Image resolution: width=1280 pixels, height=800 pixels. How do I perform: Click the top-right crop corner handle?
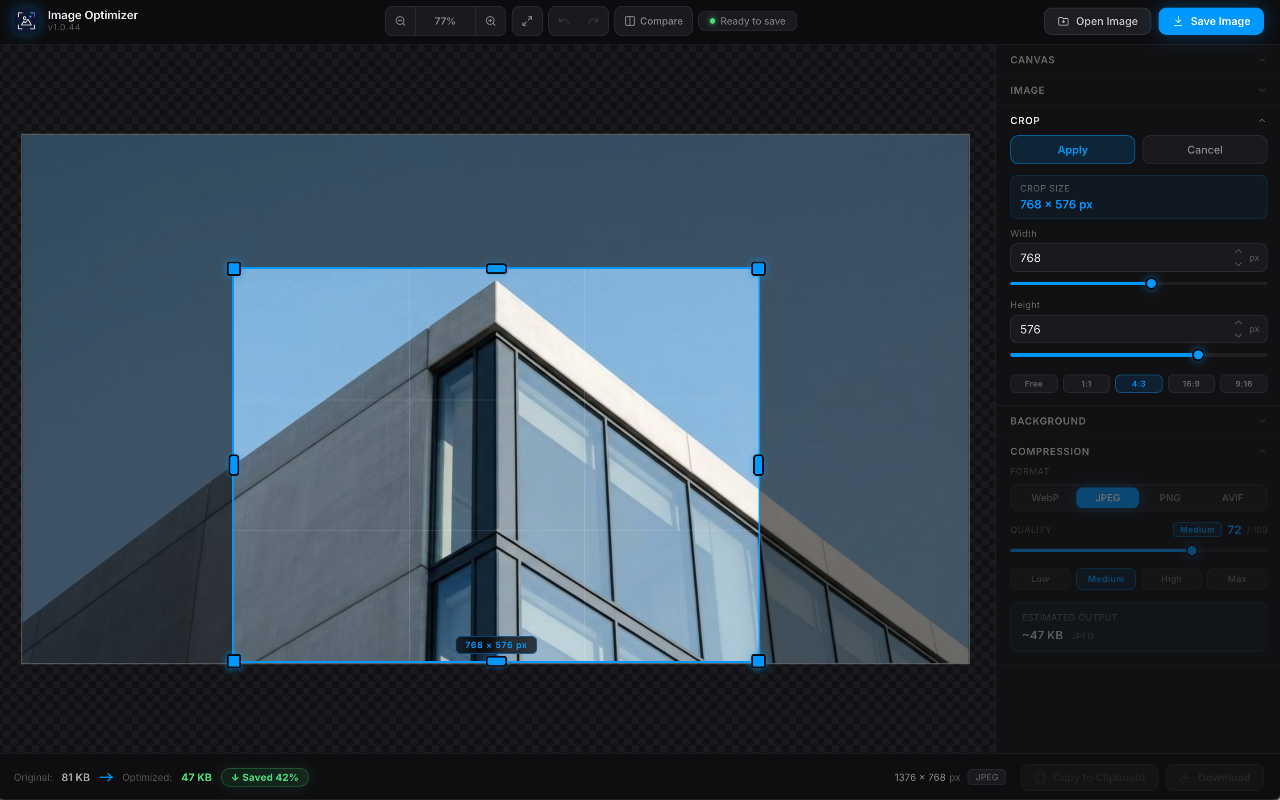758,268
